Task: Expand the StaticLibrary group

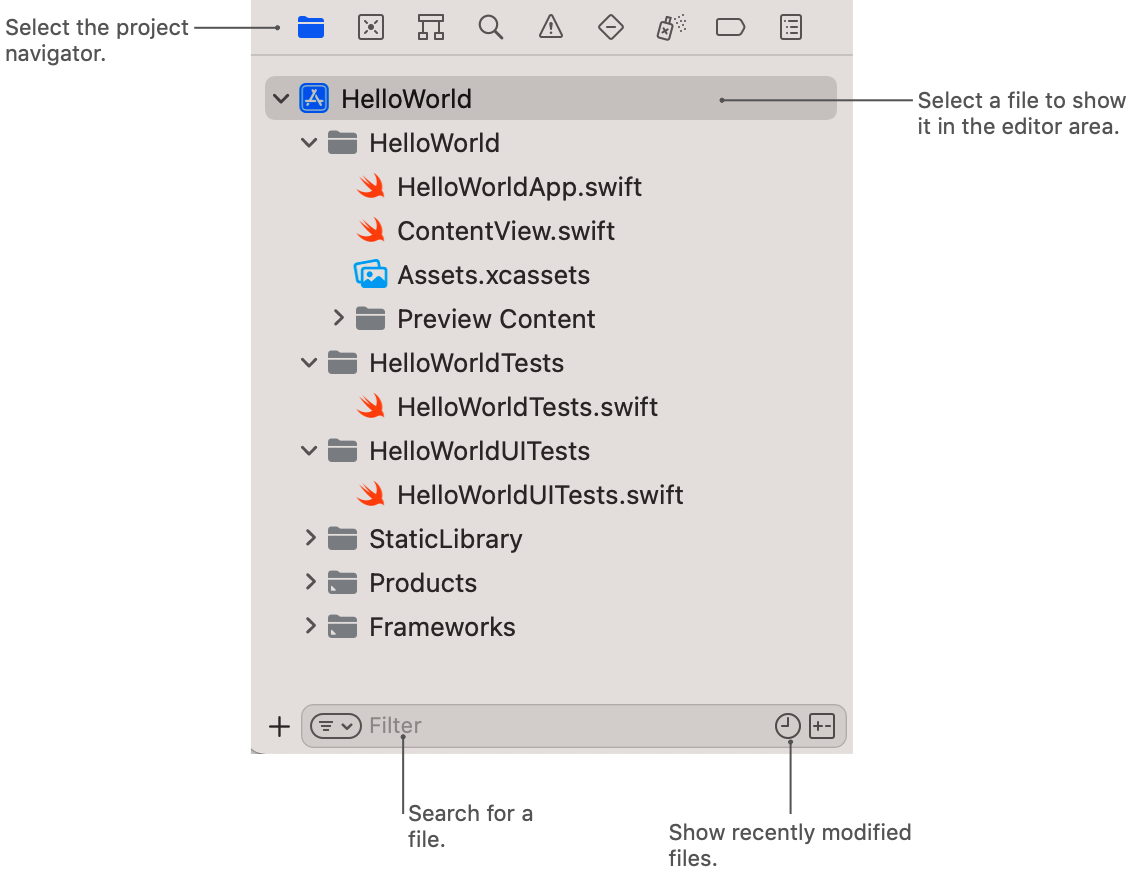Action: click(x=311, y=538)
